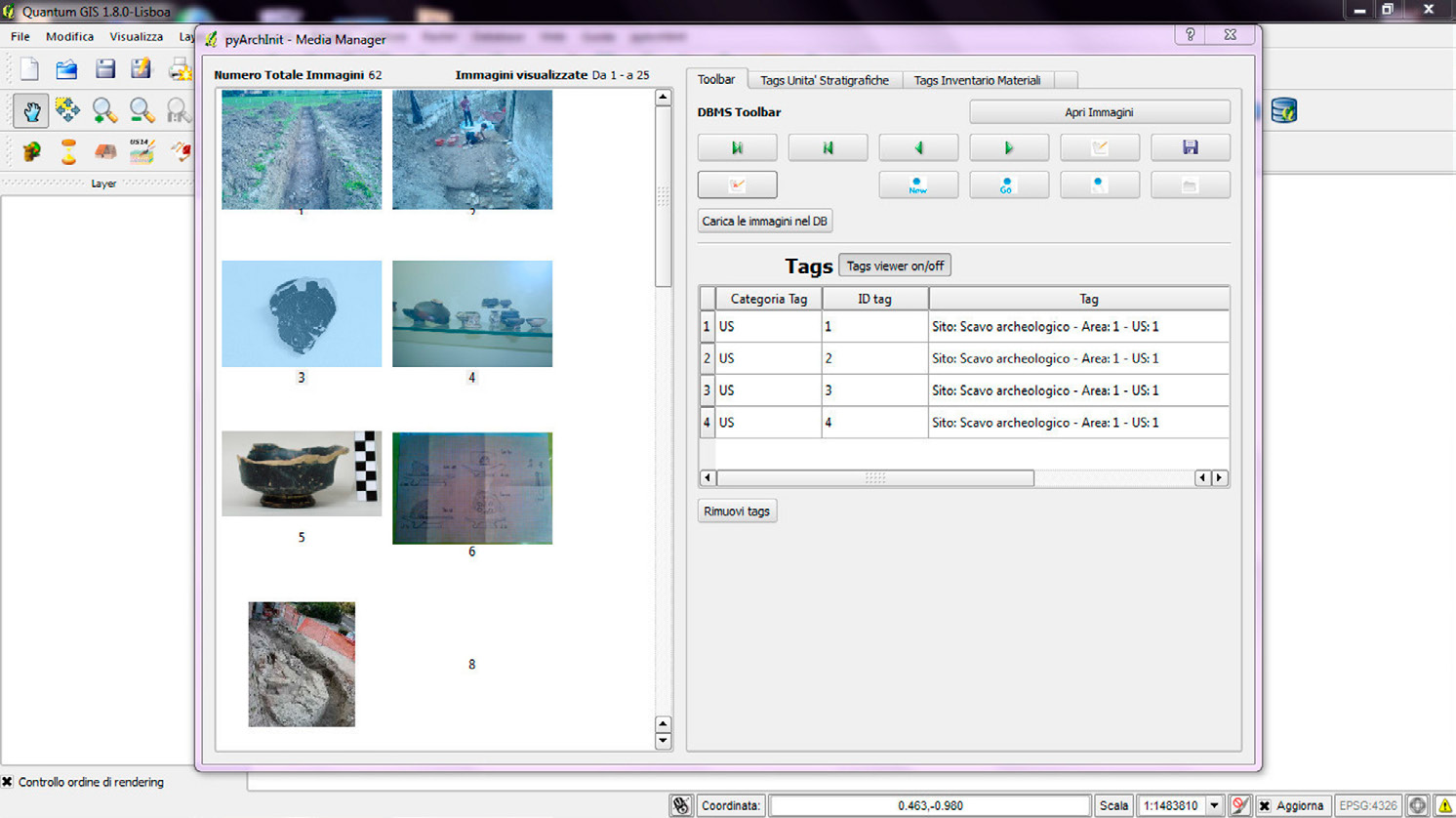Click the New Project icon in QGIS toolbar

(29, 69)
